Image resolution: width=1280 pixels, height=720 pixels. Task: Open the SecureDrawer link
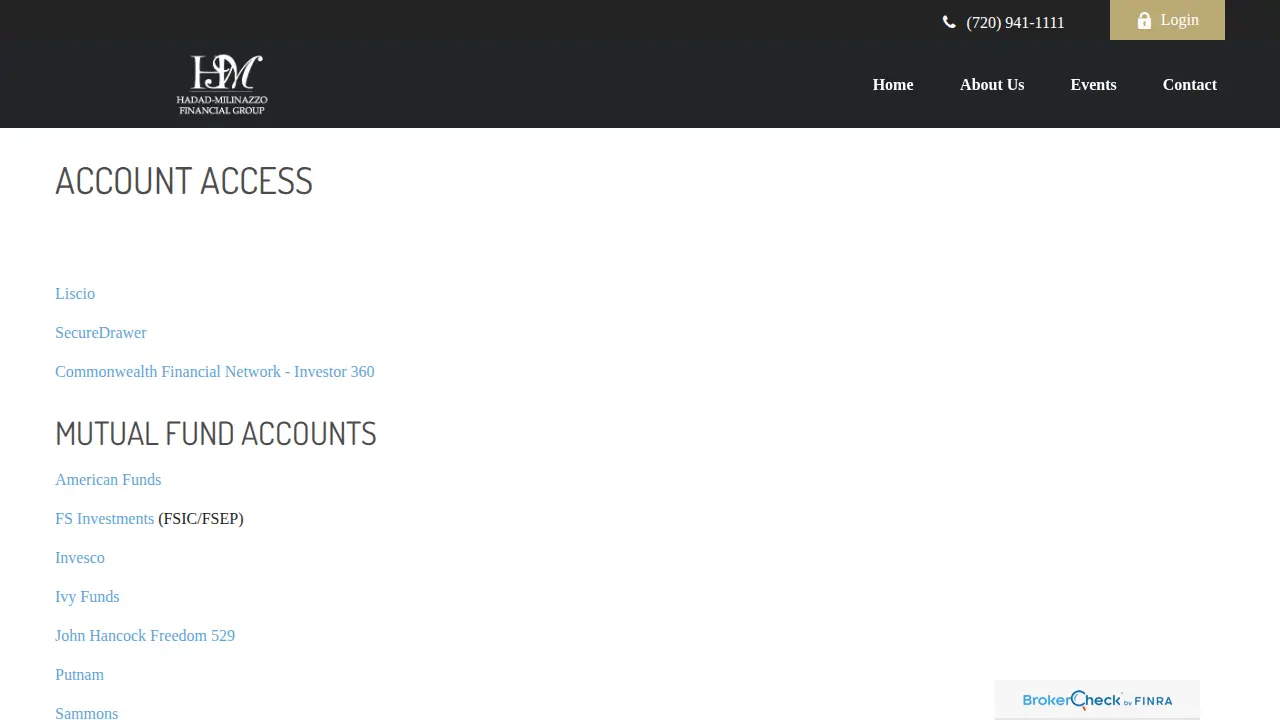tap(101, 332)
